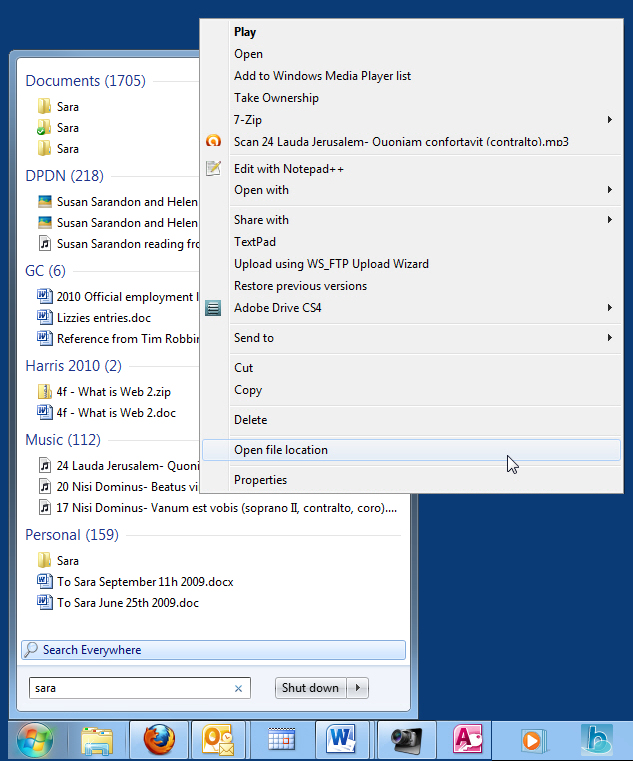The height and width of the screenshot is (761, 633).
Task: Open the camera capture app on the taskbar
Action: 407,741
